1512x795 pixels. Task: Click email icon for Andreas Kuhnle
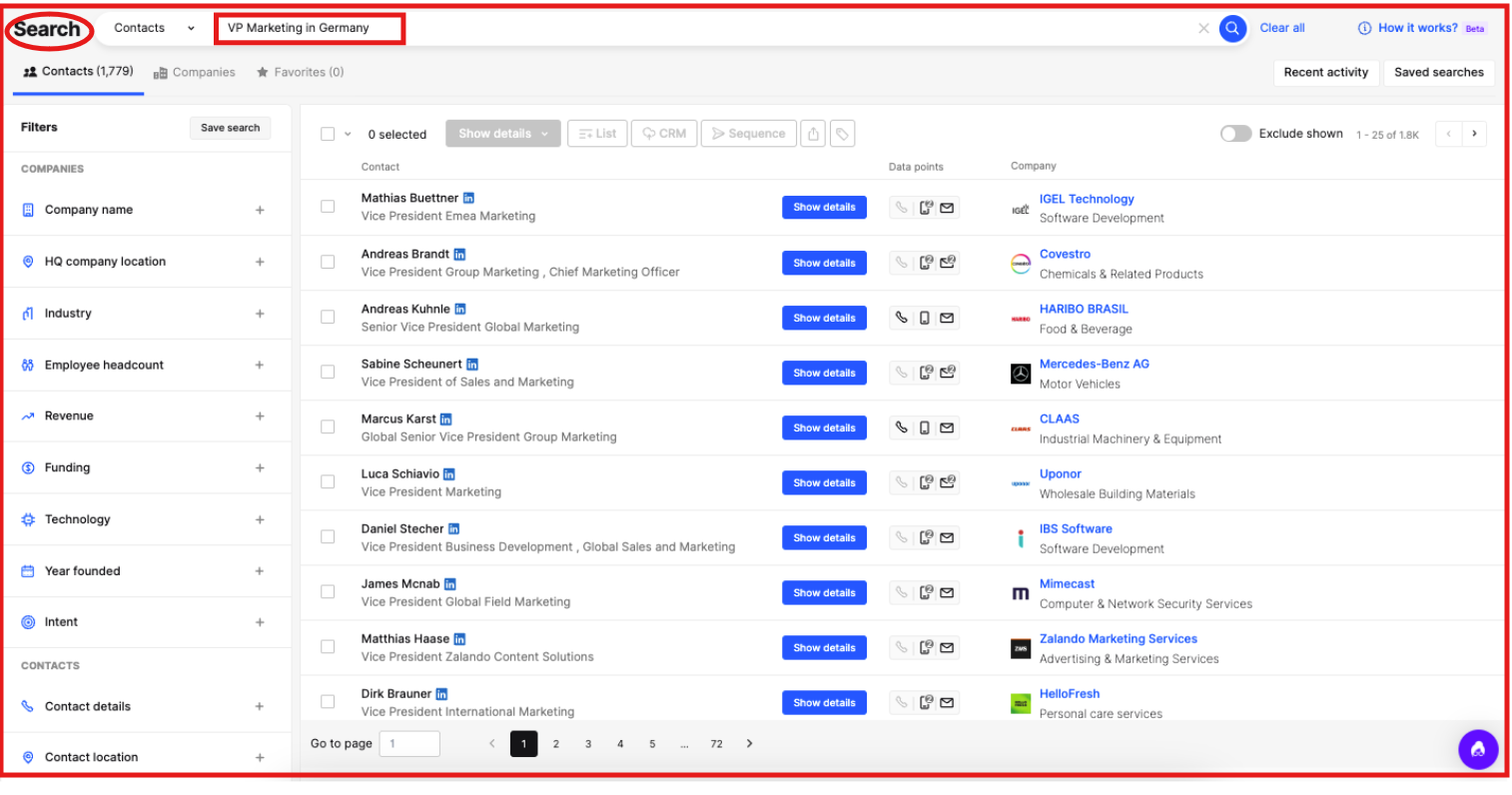[947, 318]
